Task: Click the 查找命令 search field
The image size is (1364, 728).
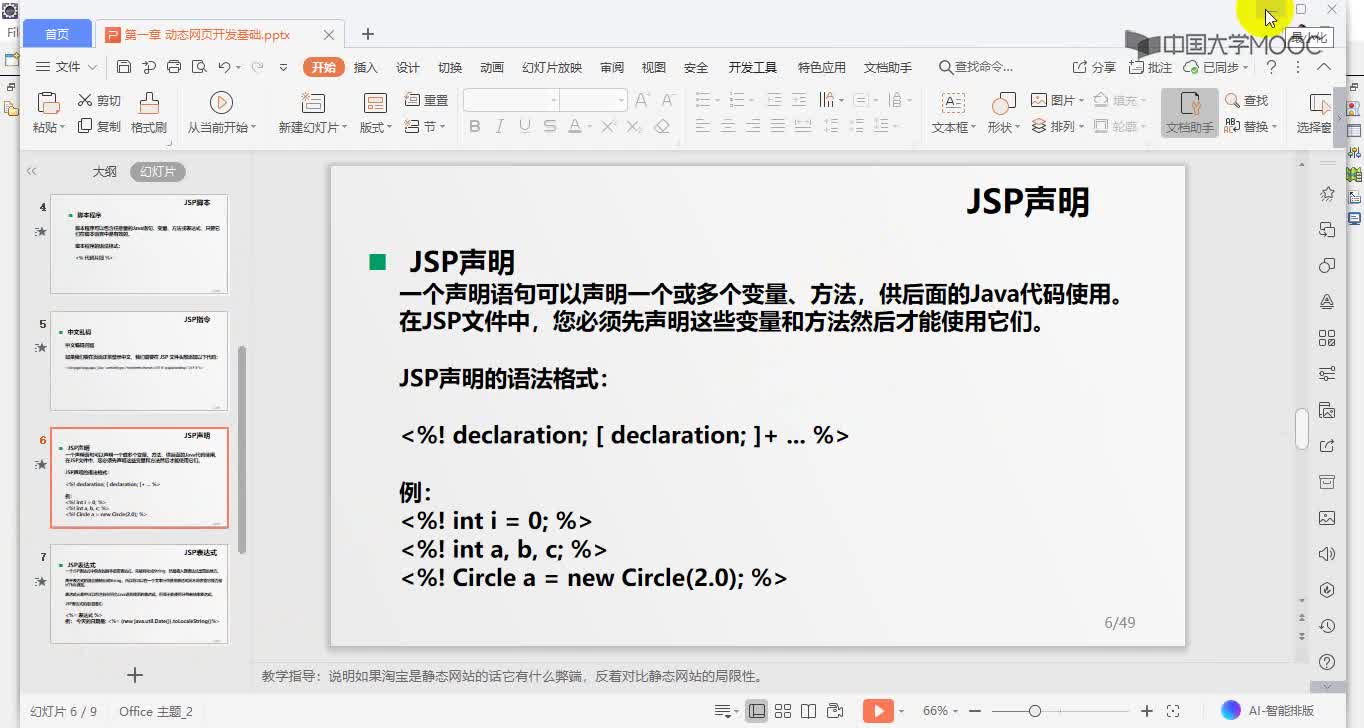Action: coord(977,67)
